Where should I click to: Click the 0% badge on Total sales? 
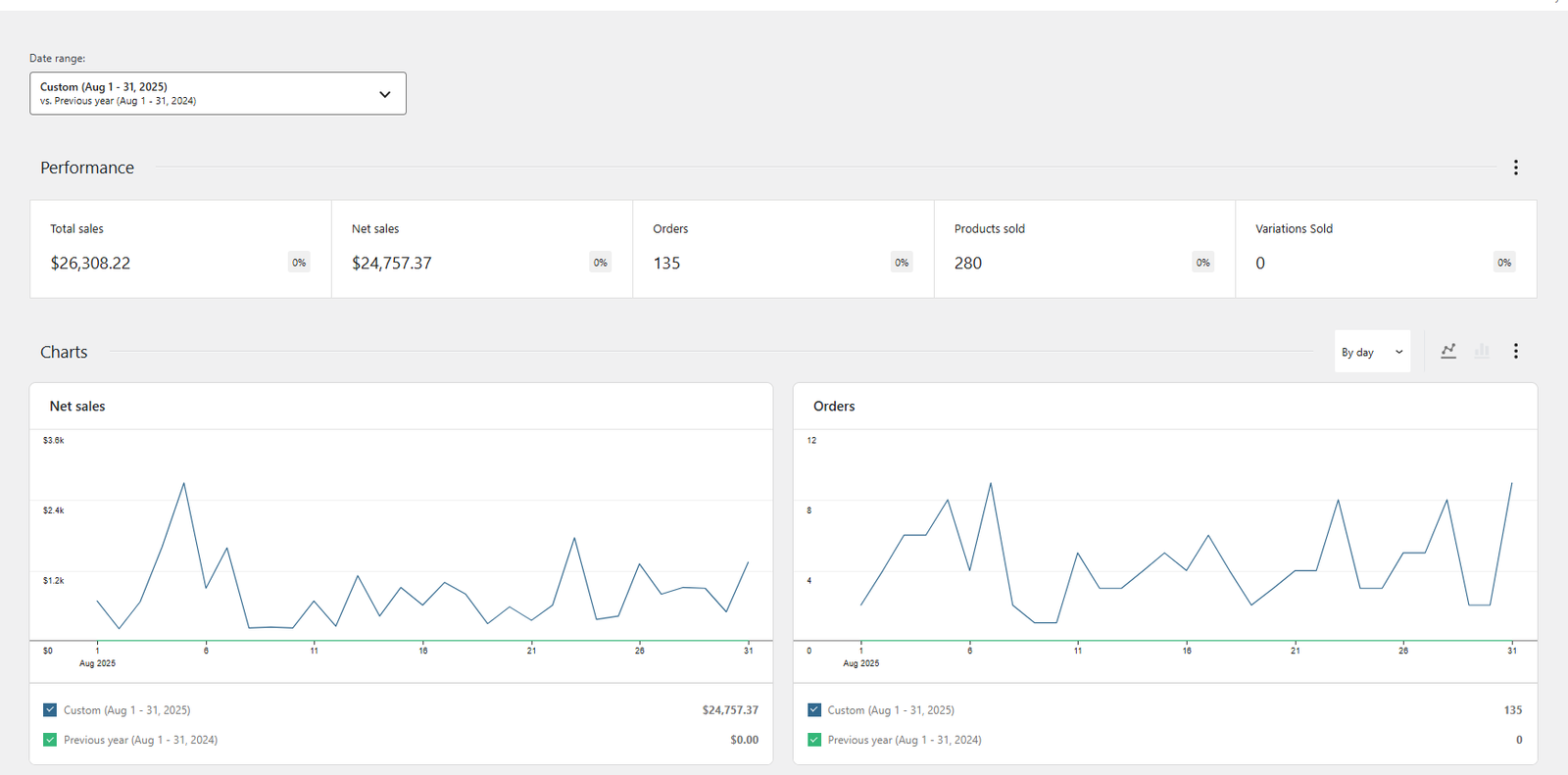pyautogui.click(x=299, y=263)
